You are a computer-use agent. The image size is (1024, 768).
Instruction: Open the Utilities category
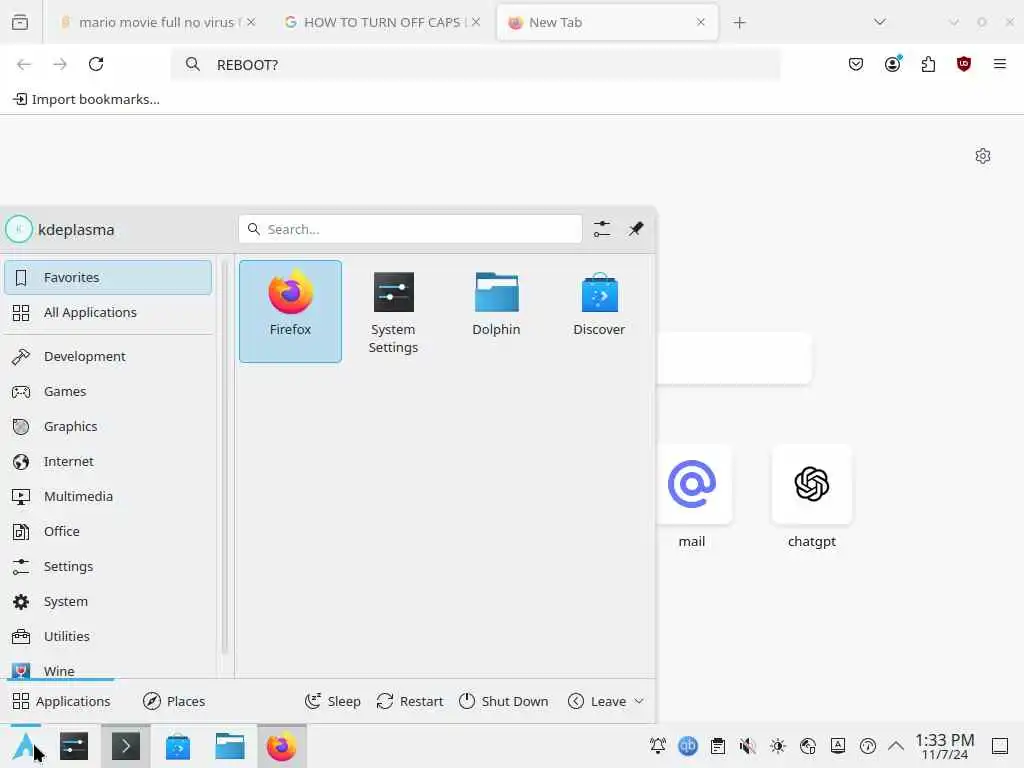point(108,636)
